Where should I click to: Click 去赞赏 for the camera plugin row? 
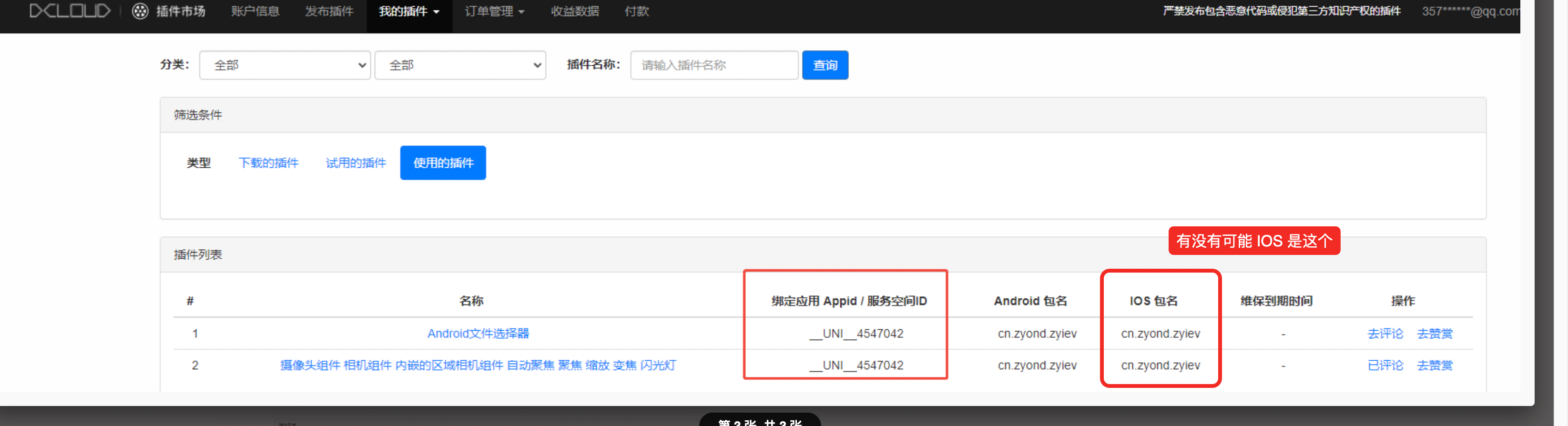coord(1435,365)
